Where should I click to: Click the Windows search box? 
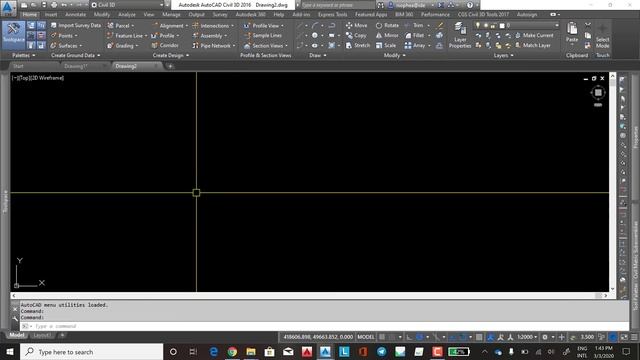click(91, 352)
